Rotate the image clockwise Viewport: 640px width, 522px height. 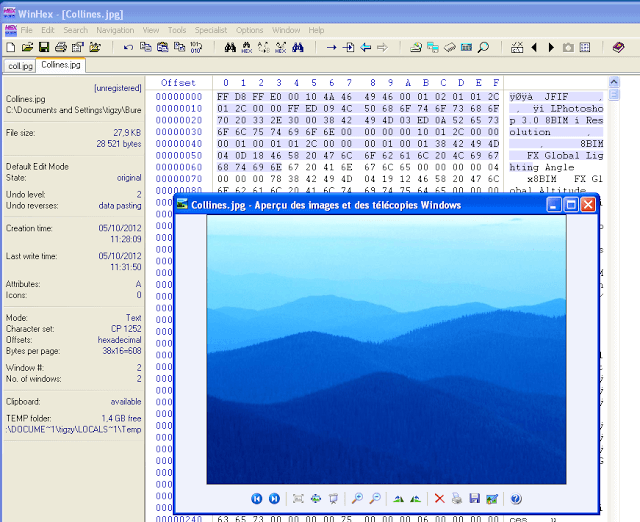click(x=399, y=498)
